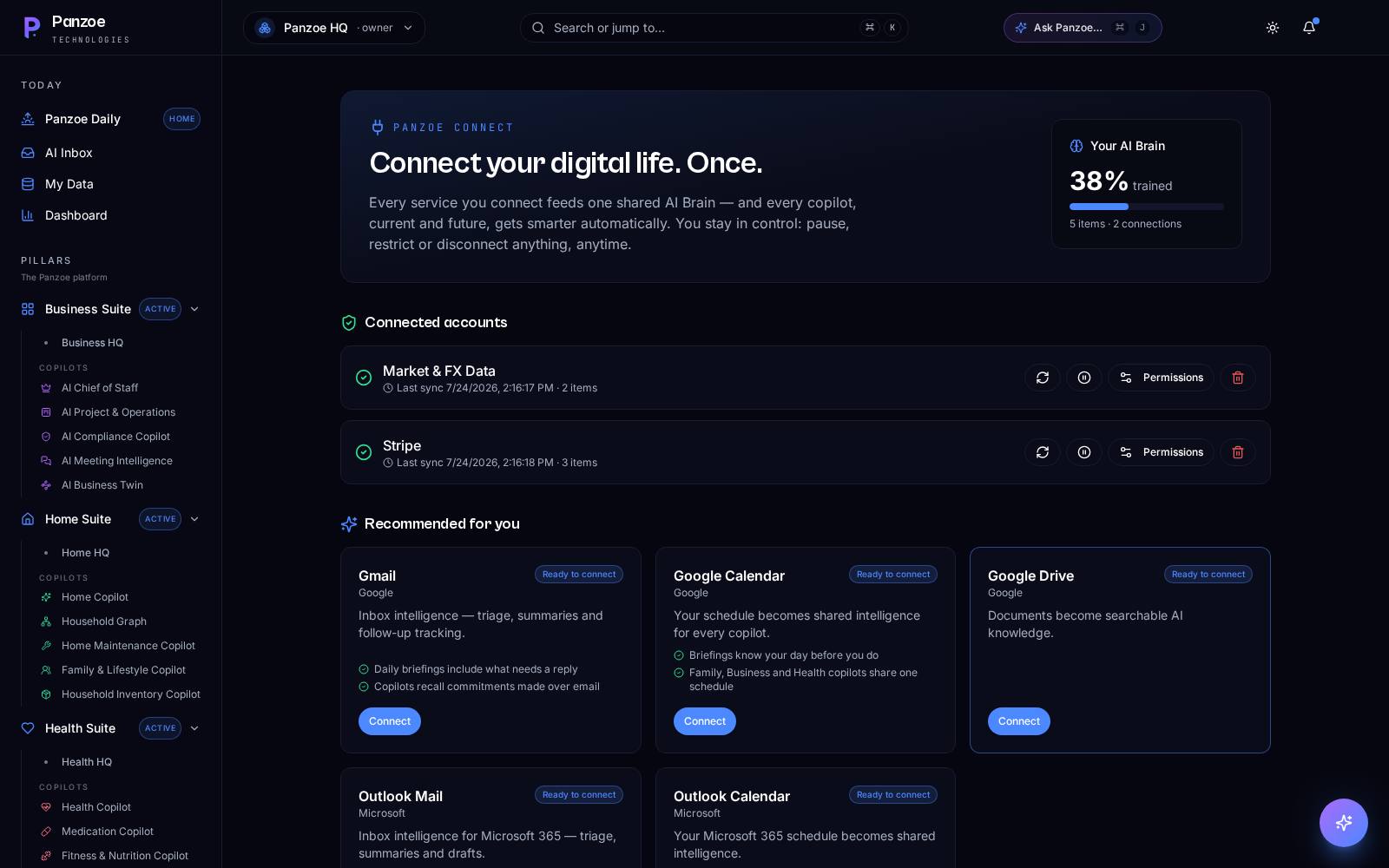Viewport: 1389px width, 868px height.
Task: Open AI Inbox
Action: coord(110,153)
